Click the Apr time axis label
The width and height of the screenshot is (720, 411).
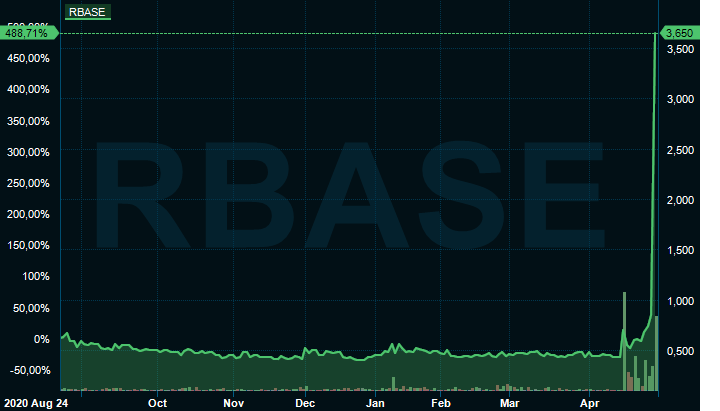tap(590, 403)
